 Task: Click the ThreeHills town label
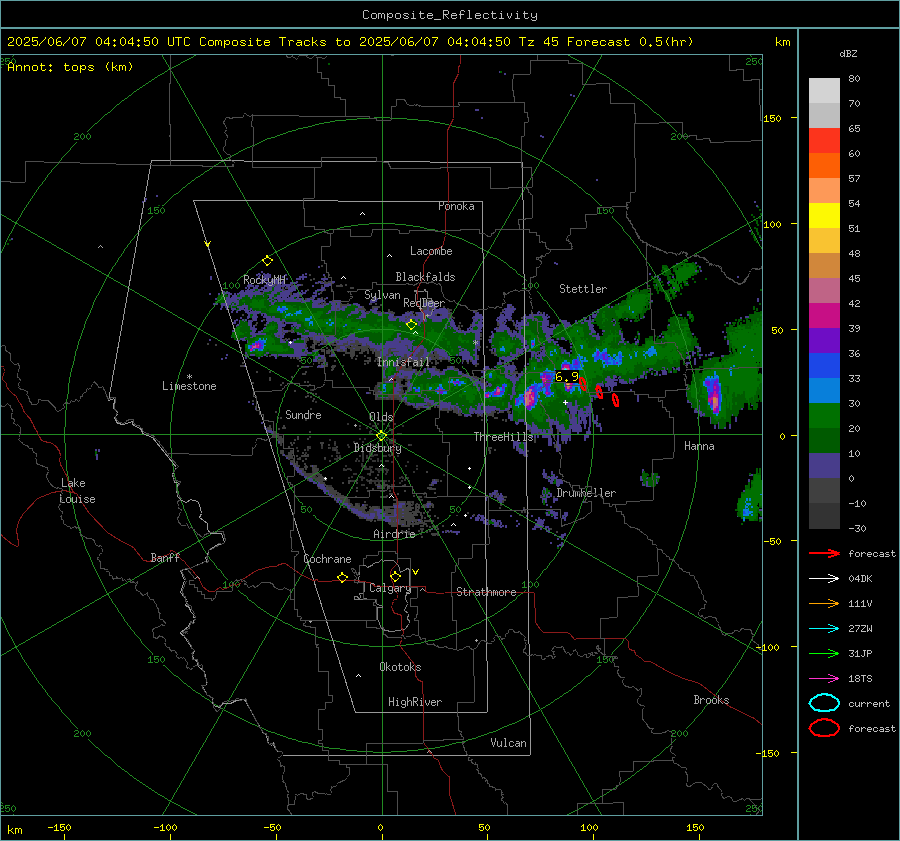[x=503, y=437]
